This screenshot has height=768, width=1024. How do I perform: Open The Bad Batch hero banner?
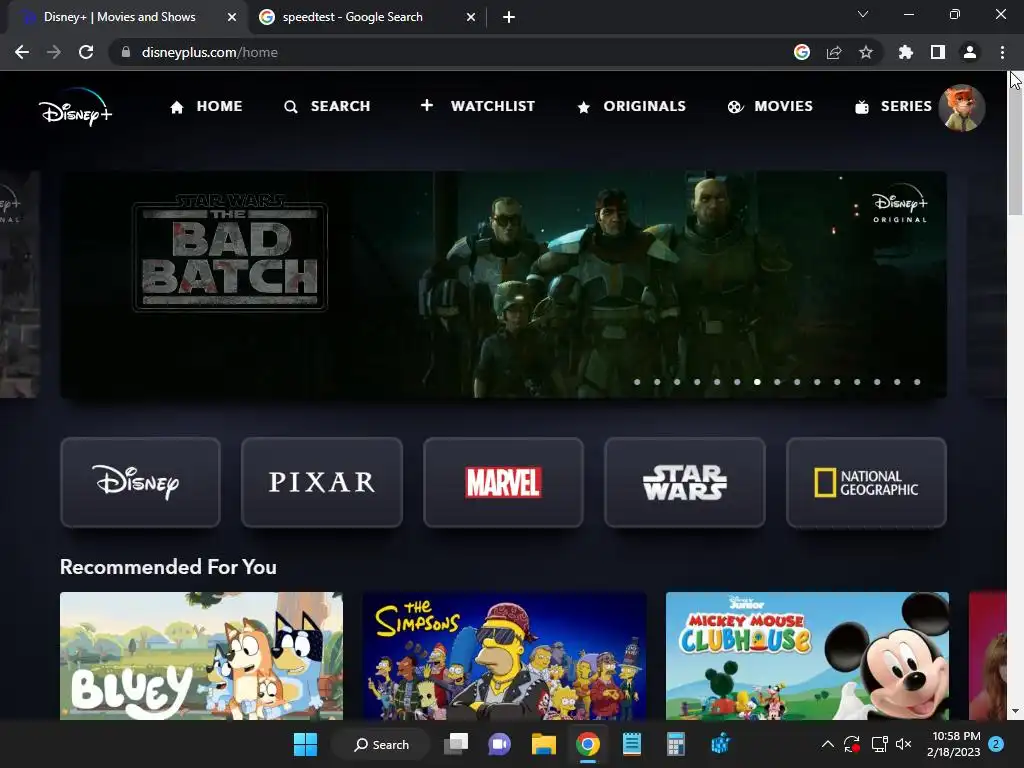(x=504, y=285)
